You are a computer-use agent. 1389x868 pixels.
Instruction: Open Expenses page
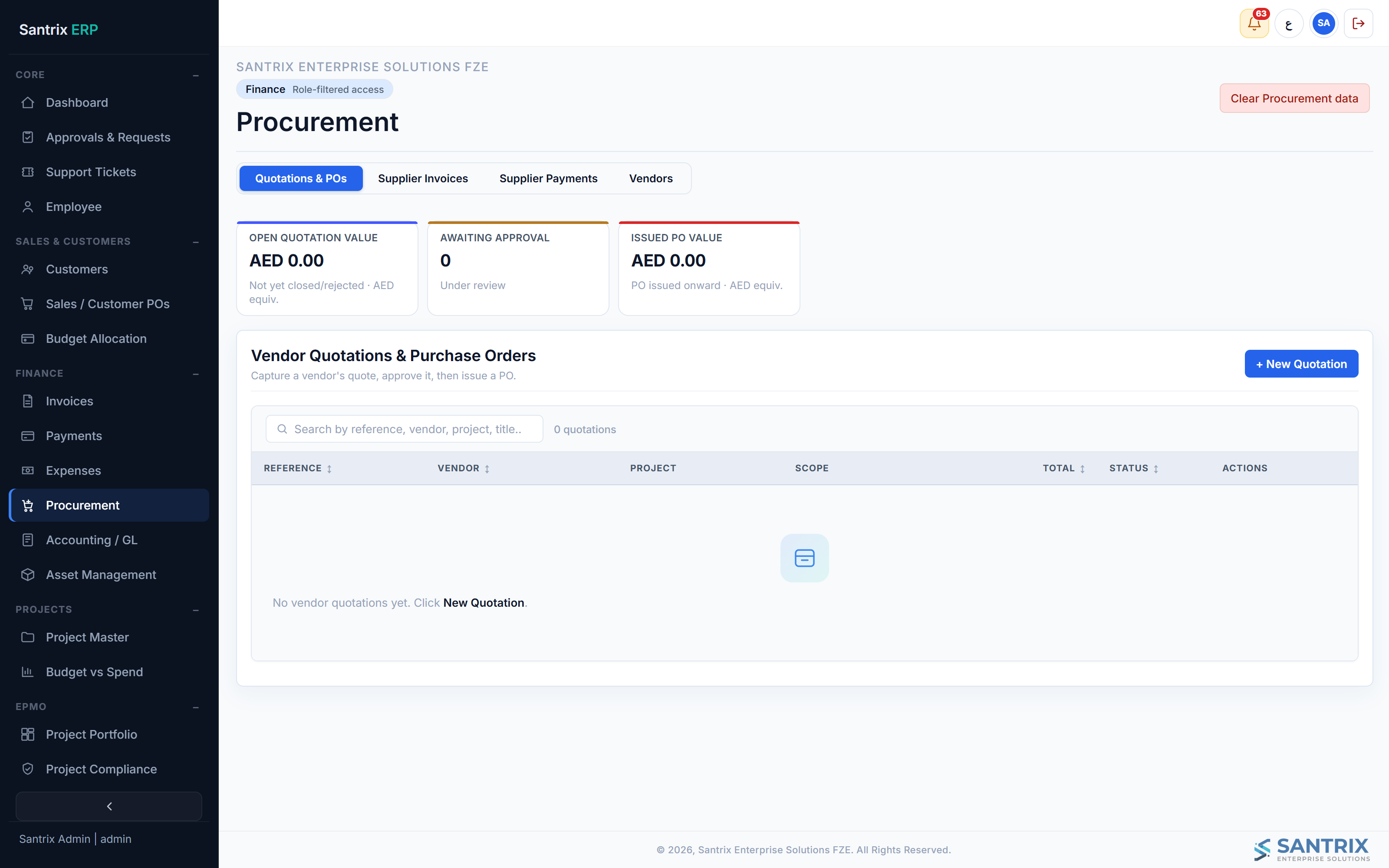[109, 471]
